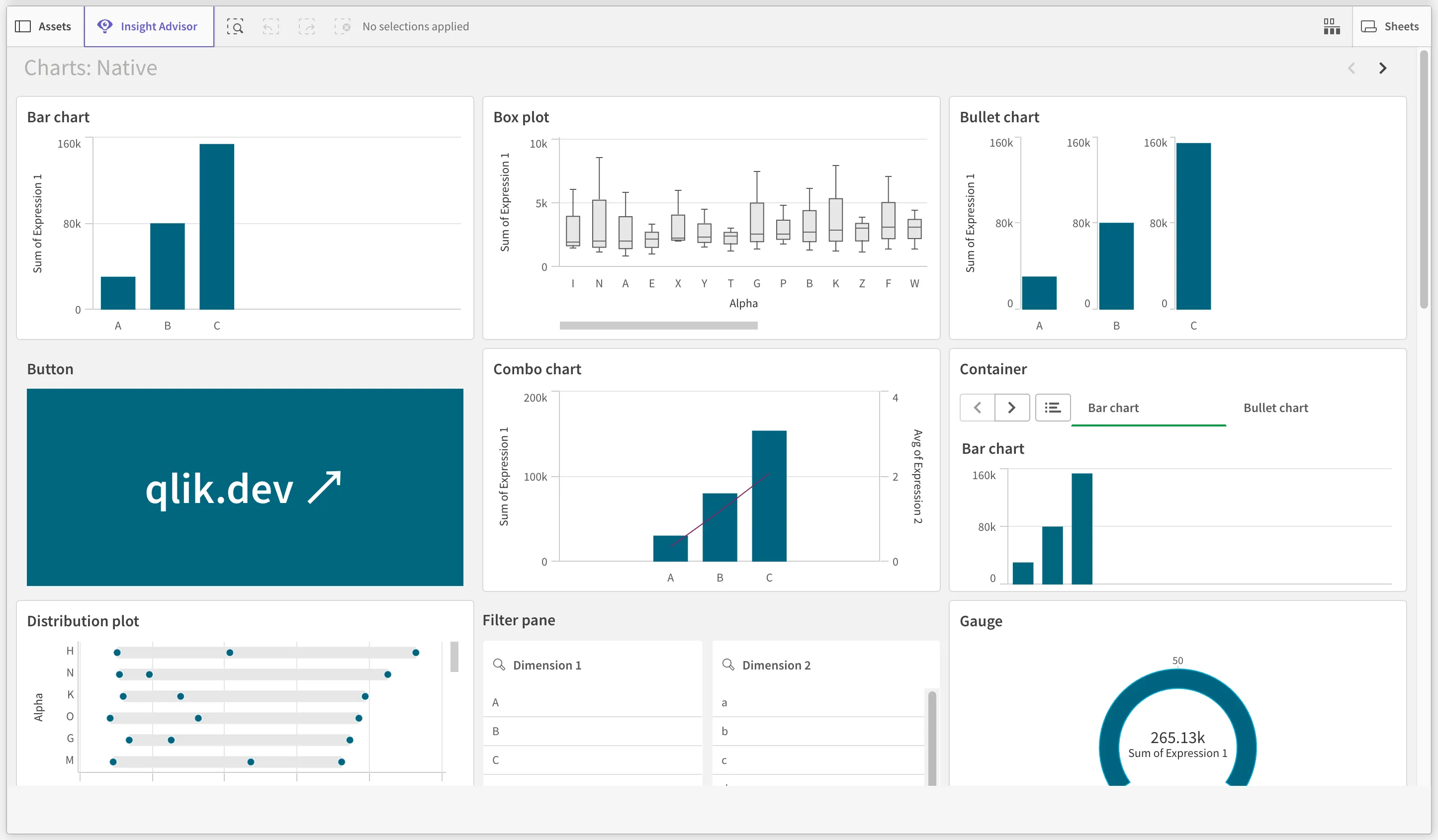Screen dimensions: 1438x840
Task: Switch to Bullet chart tab in Container
Action: pos(1276,407)
